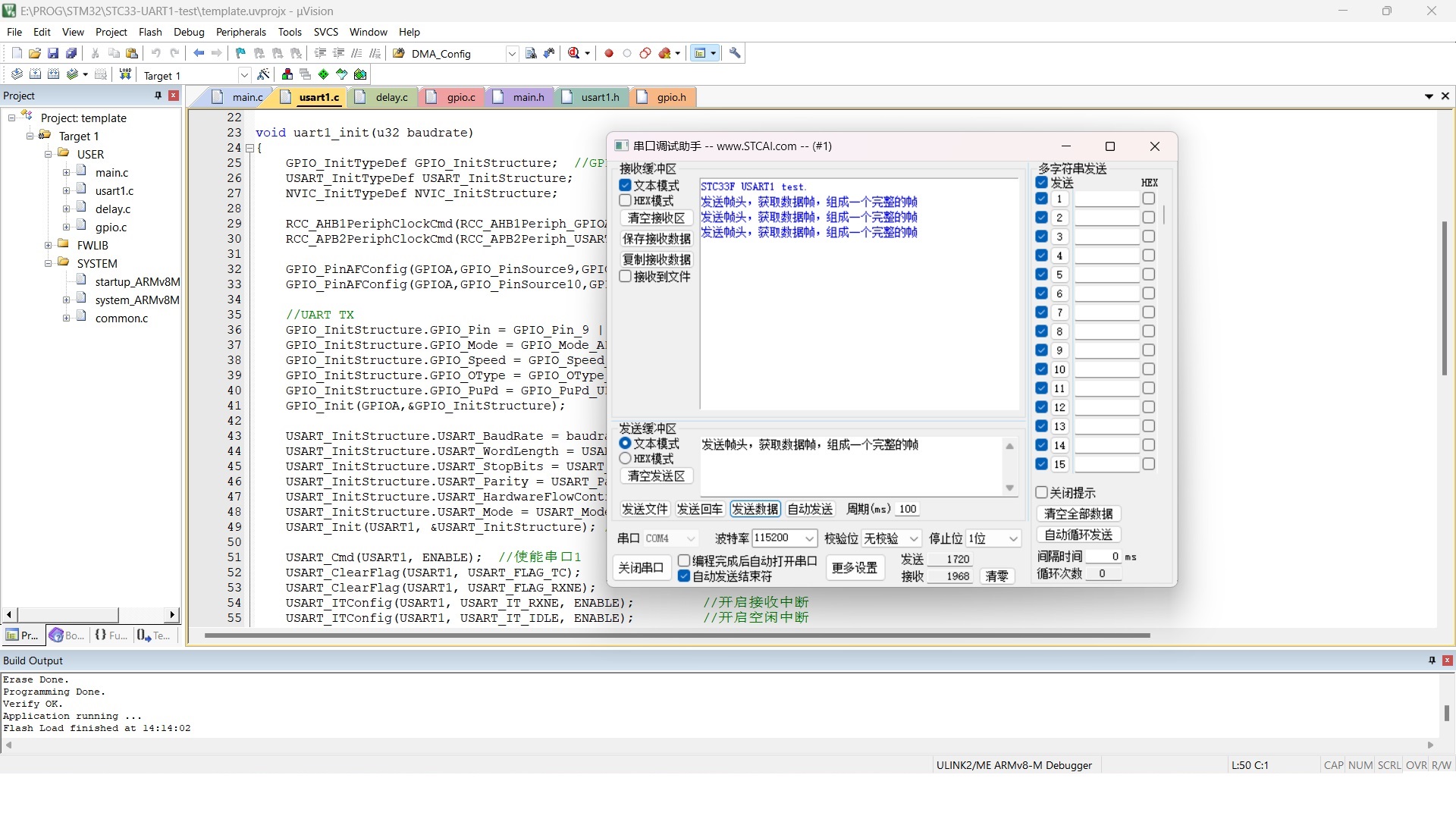Toggle receive buffer 文本模式 checkbox
1456x819 pixels.
point(626,185)
